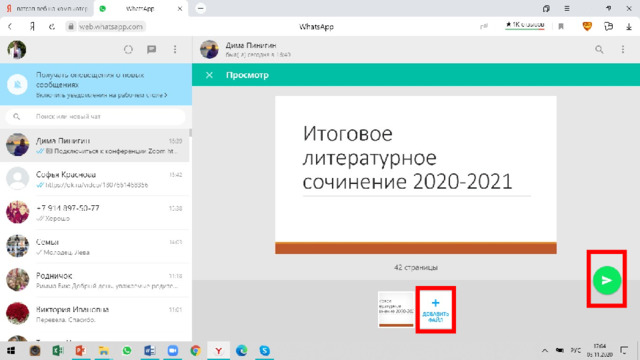
Task: Open the Windows notification center
Action: (624, 351)
